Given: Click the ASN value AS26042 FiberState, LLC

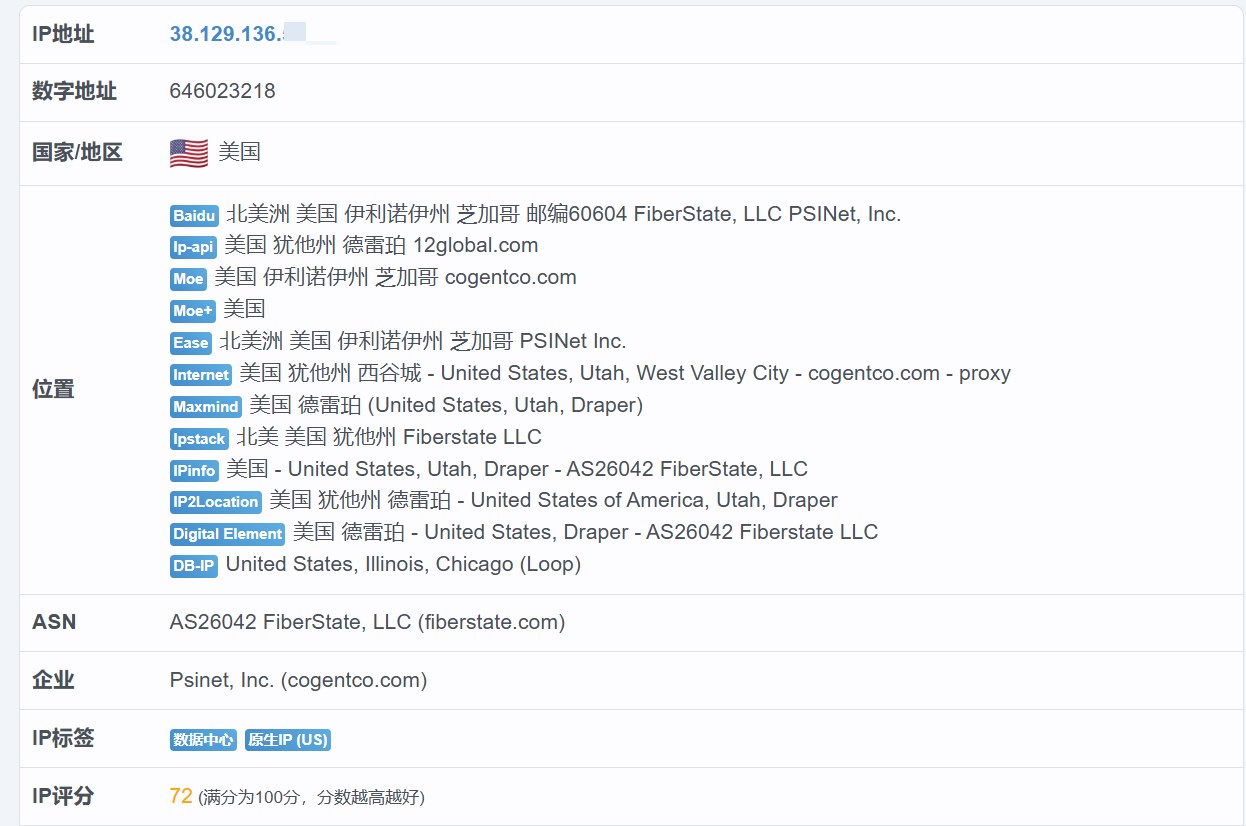Looking at the screenshot, I should tap(368, 623).
